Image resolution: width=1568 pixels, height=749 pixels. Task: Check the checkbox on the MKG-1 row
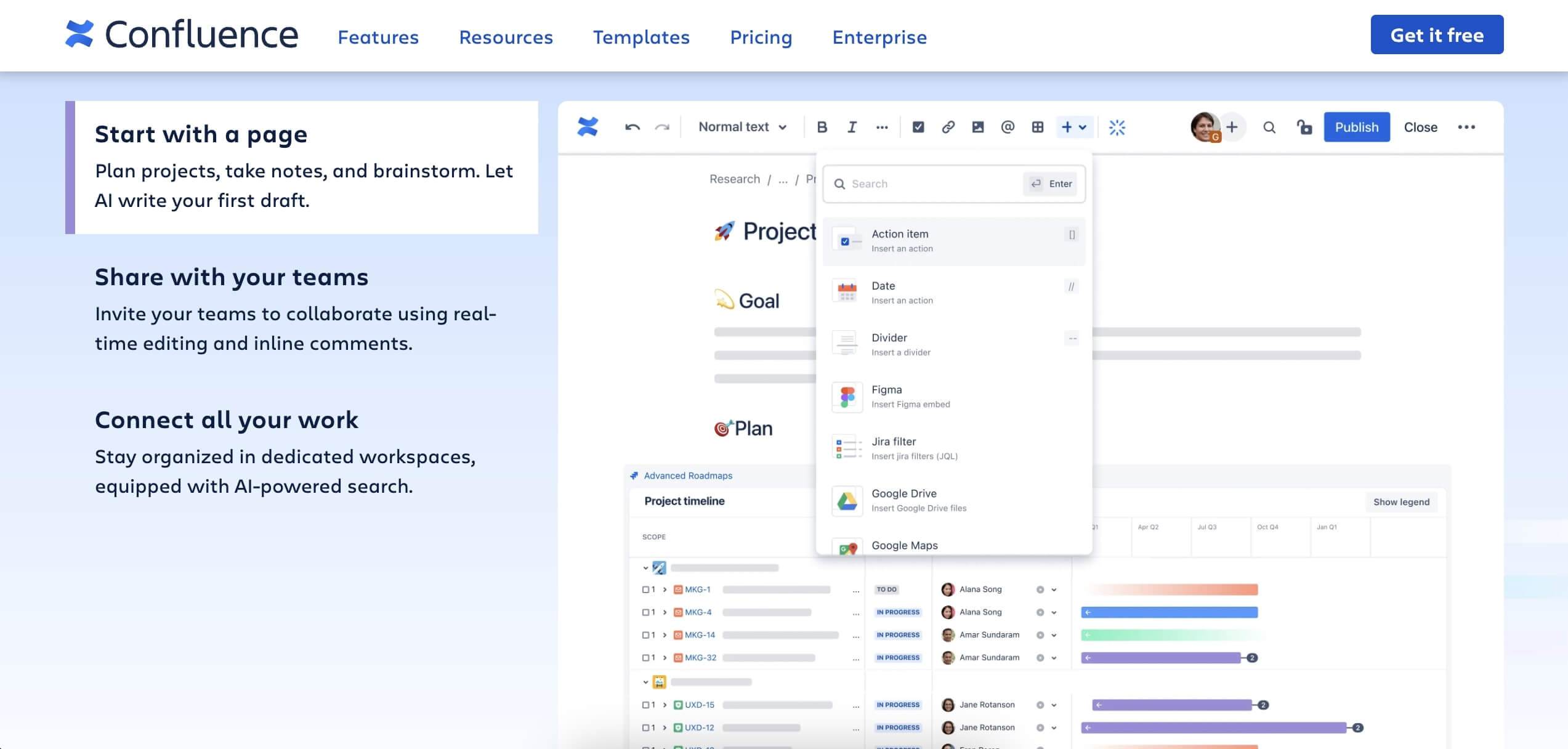pos(645,589)
